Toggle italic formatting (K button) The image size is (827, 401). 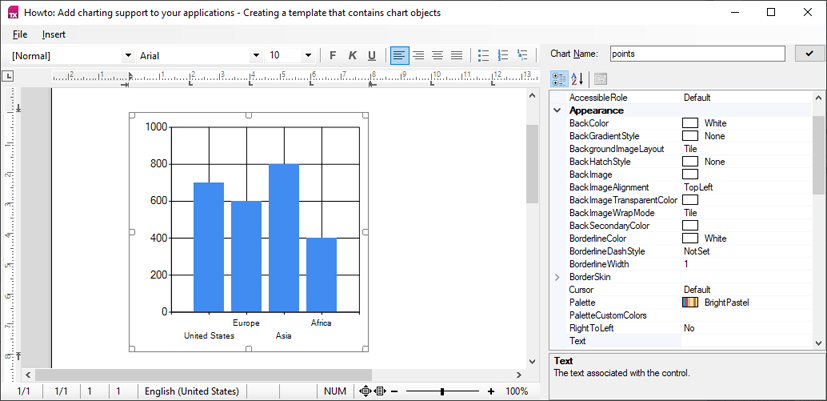[x=352, y=55]
